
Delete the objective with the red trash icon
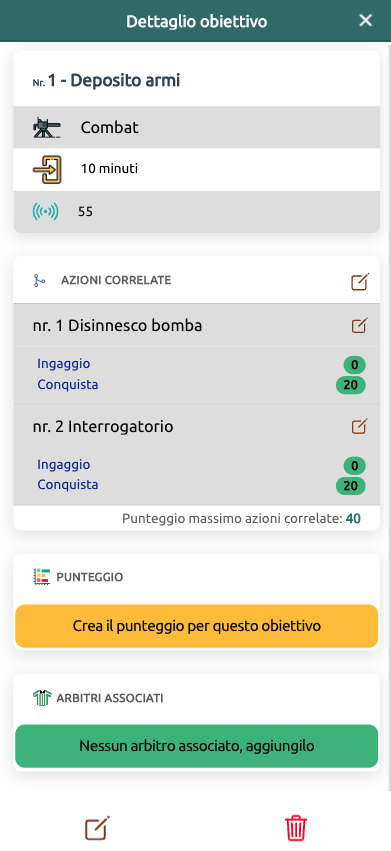click(296, 828)
